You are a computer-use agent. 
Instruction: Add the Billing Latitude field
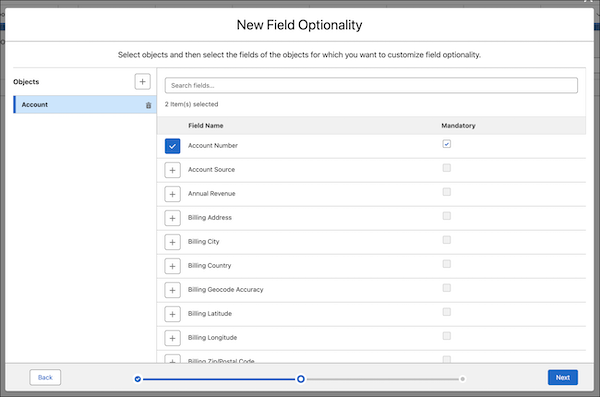coord(173,314)
